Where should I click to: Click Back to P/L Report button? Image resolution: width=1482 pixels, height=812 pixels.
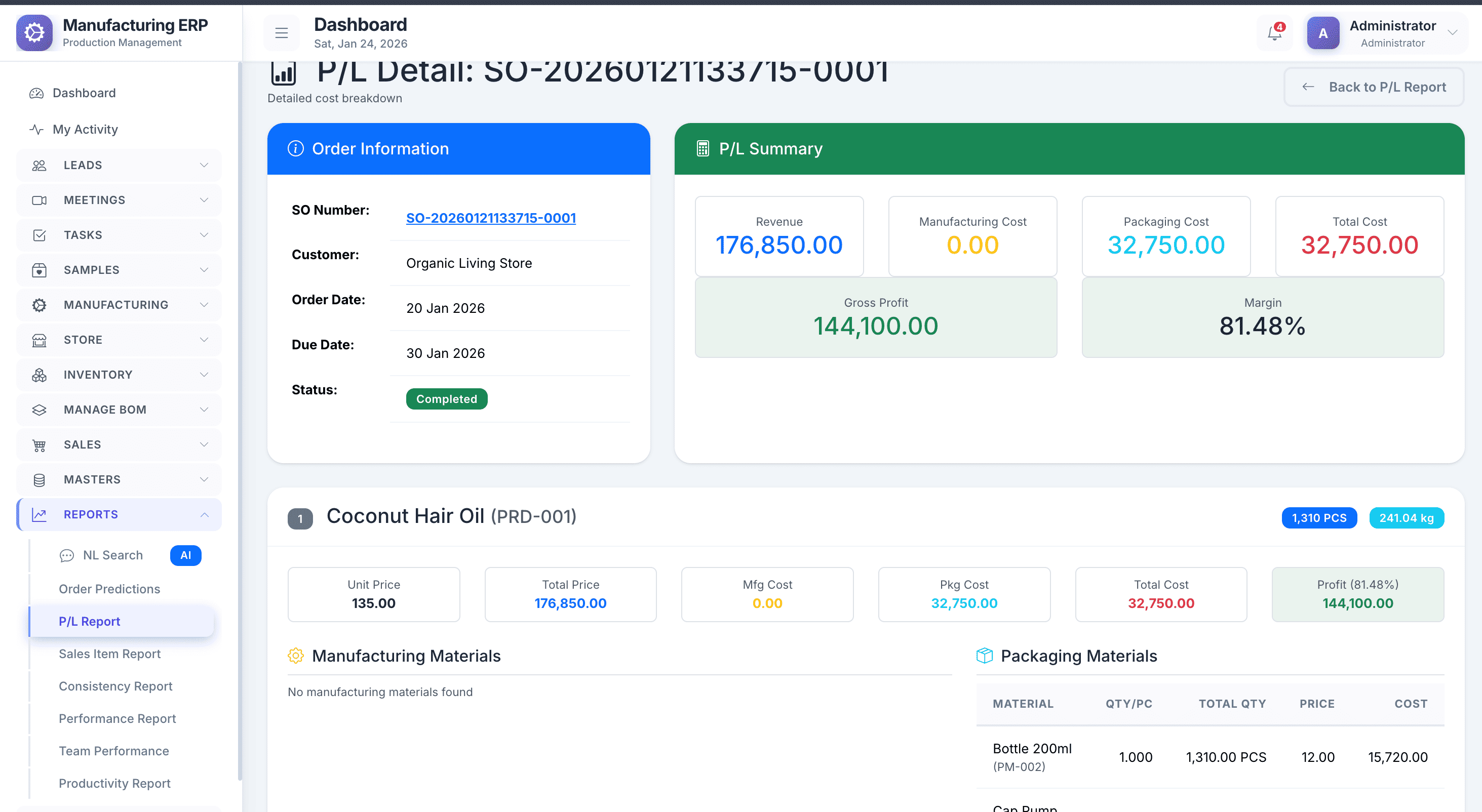(1374, 88)
